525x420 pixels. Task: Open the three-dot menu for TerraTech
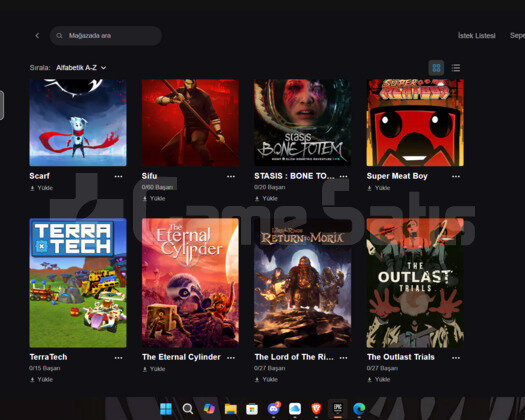click(119, 358)
